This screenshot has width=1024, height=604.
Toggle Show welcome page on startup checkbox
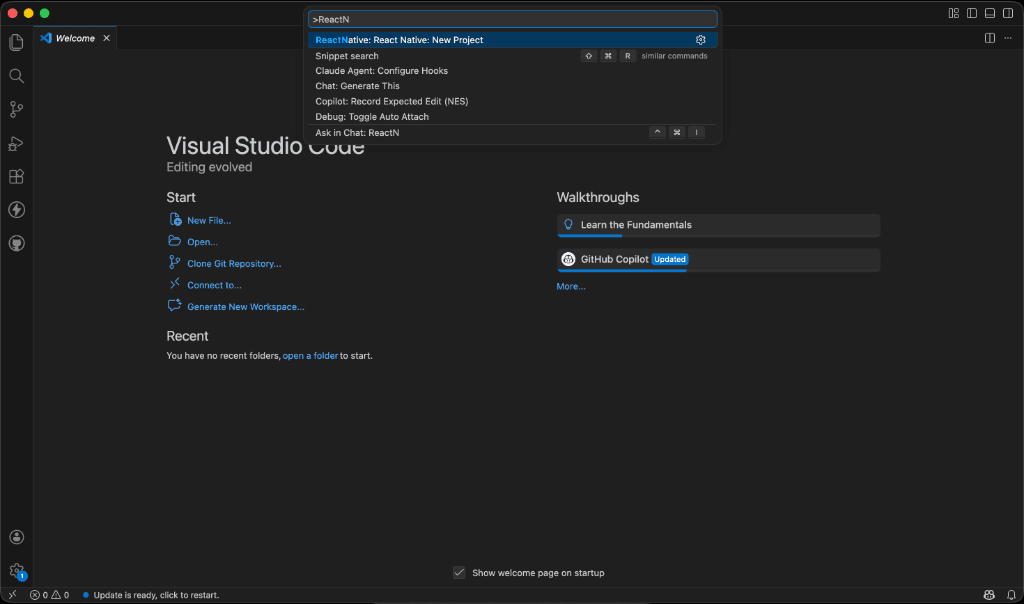click(459, 573)
